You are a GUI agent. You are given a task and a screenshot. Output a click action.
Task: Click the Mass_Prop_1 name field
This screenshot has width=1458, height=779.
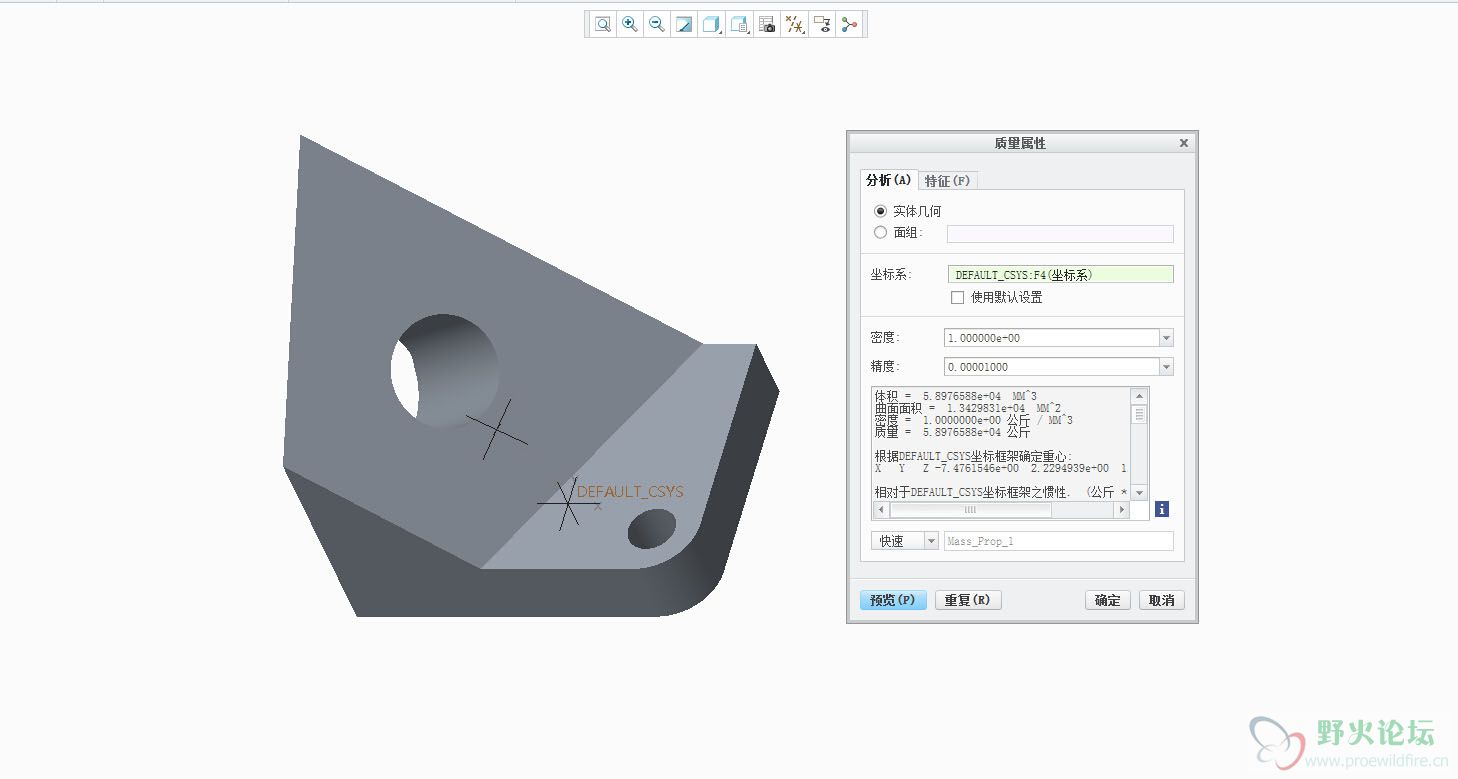tap(1058, 541)
